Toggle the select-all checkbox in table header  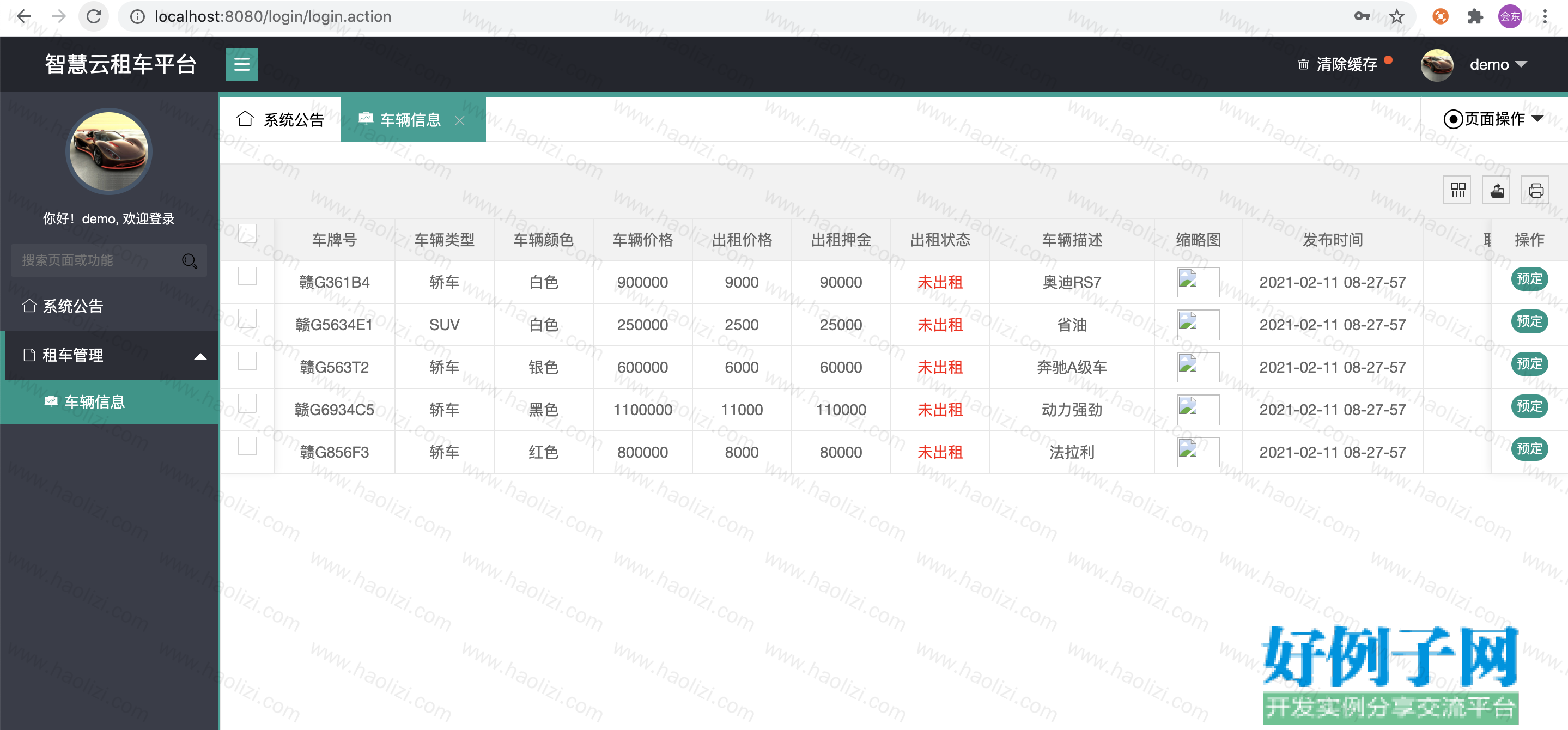tap(247, 234)
